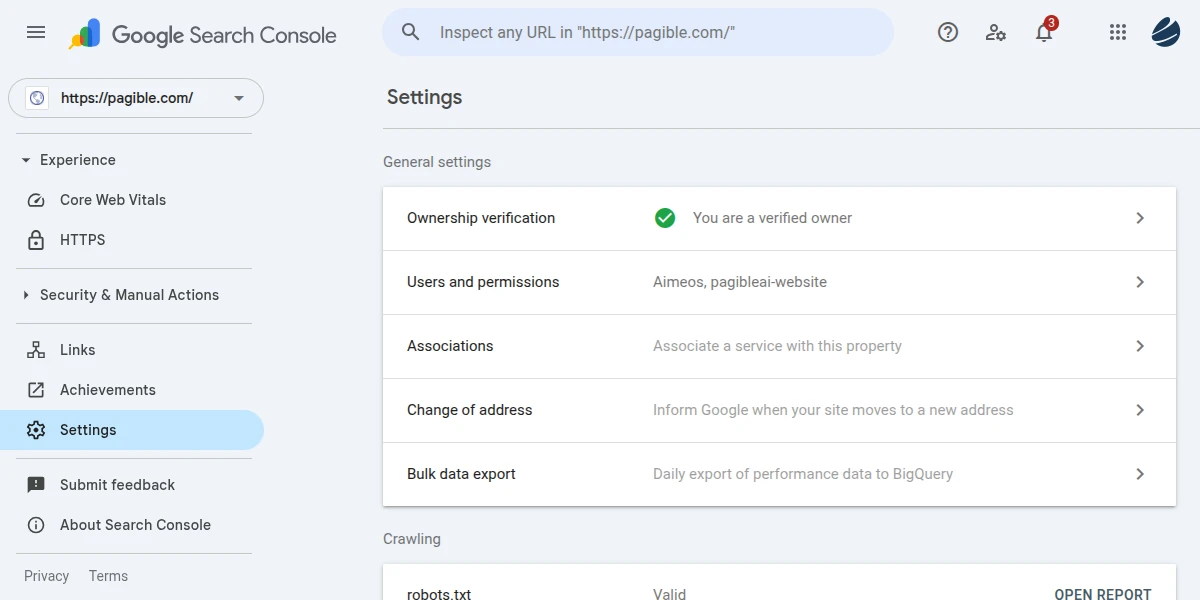1200x600 pixels.
Task: Click the OPEN REPORT button for robots.txt
Action: 1102,593
